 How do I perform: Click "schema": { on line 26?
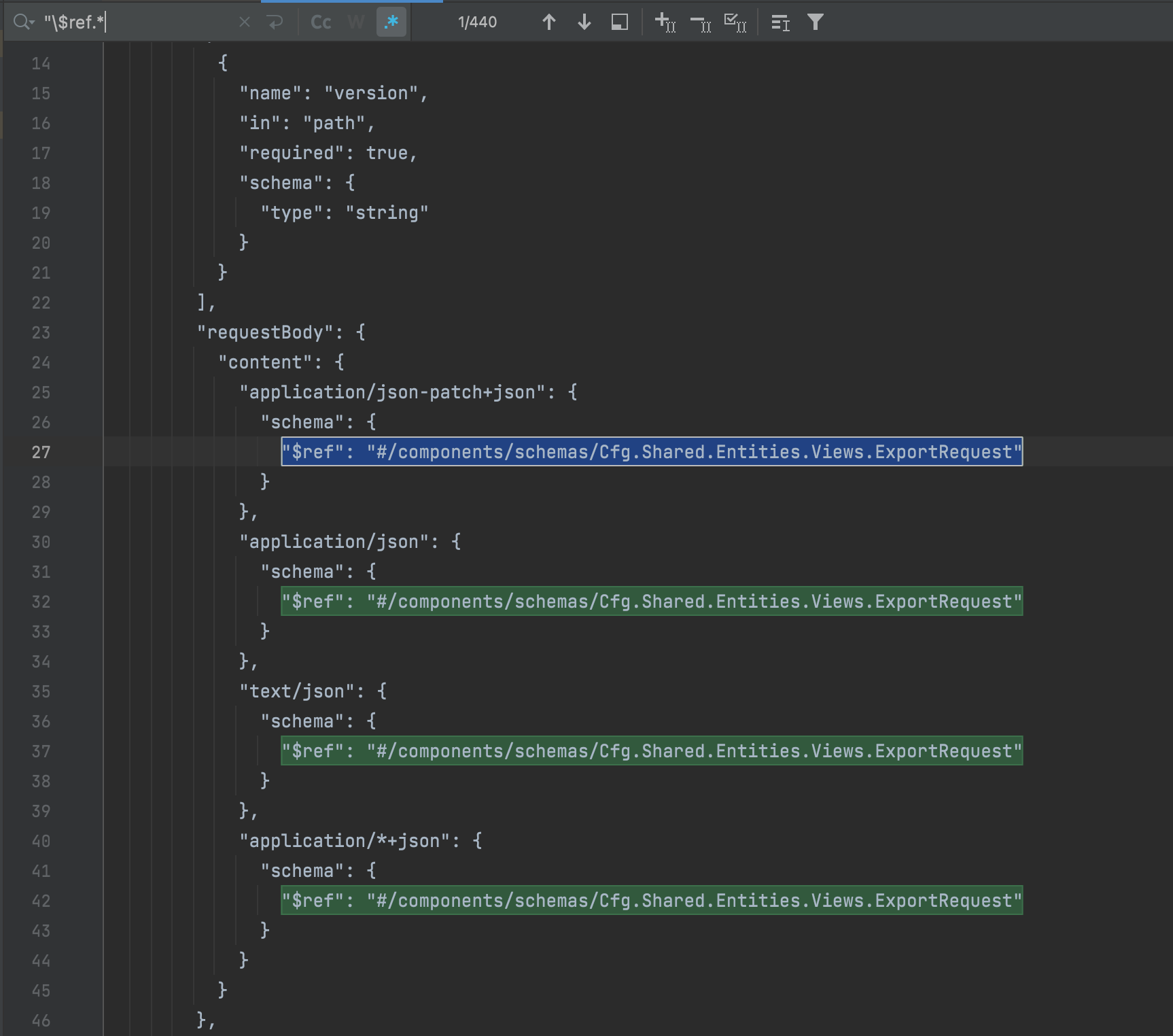click(318, 422)
